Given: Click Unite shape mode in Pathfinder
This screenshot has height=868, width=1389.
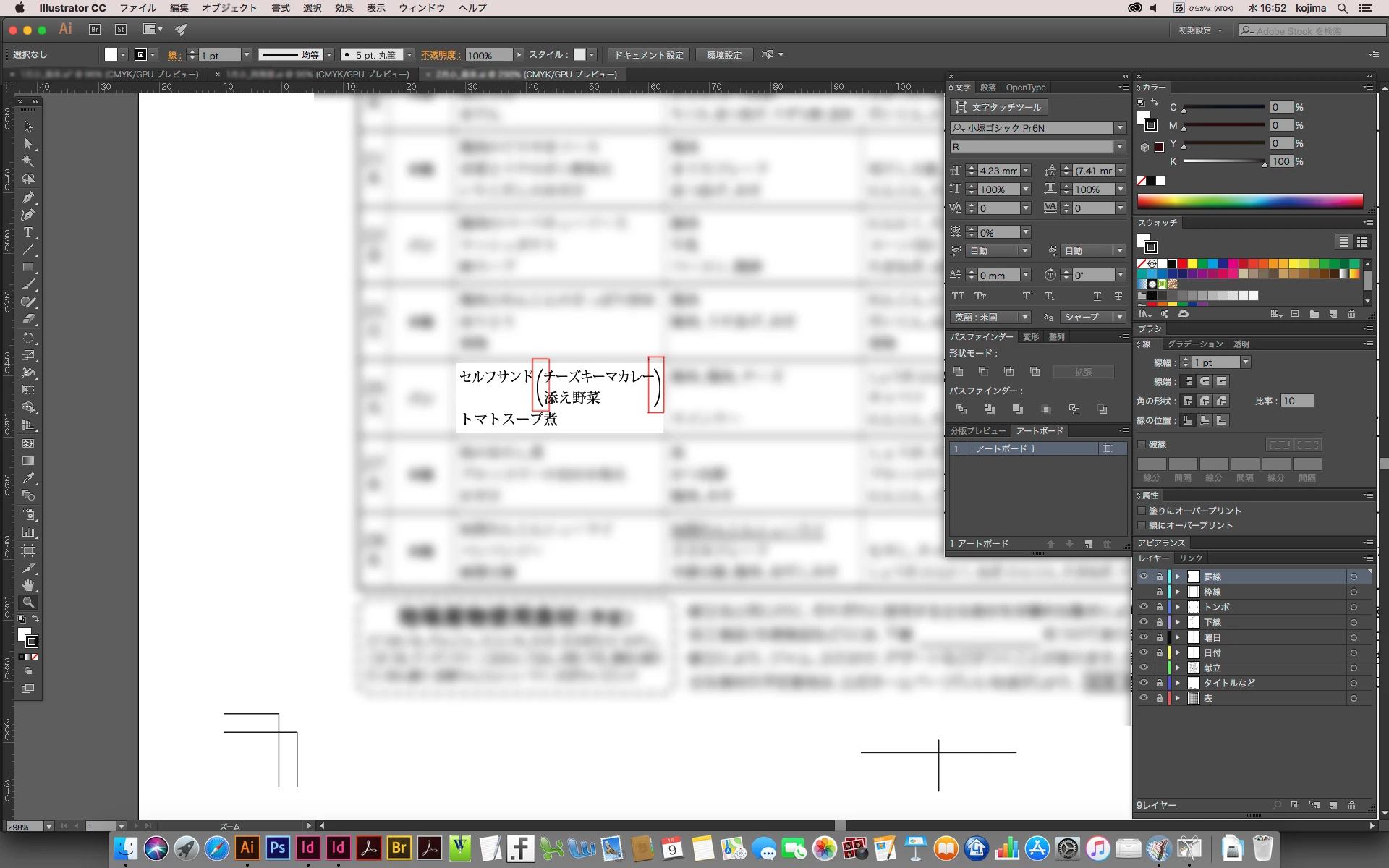Looking at the screenshot, I should pyautogui.click(x=958, y=372).
